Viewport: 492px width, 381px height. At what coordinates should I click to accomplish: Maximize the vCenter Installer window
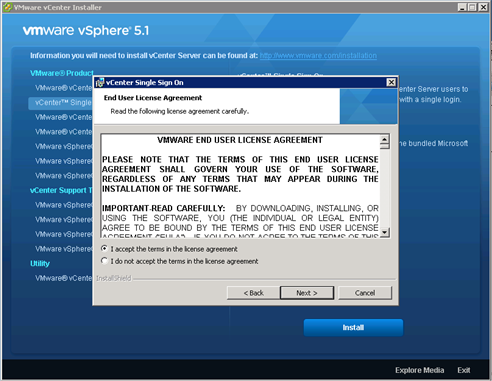[472, 7]
